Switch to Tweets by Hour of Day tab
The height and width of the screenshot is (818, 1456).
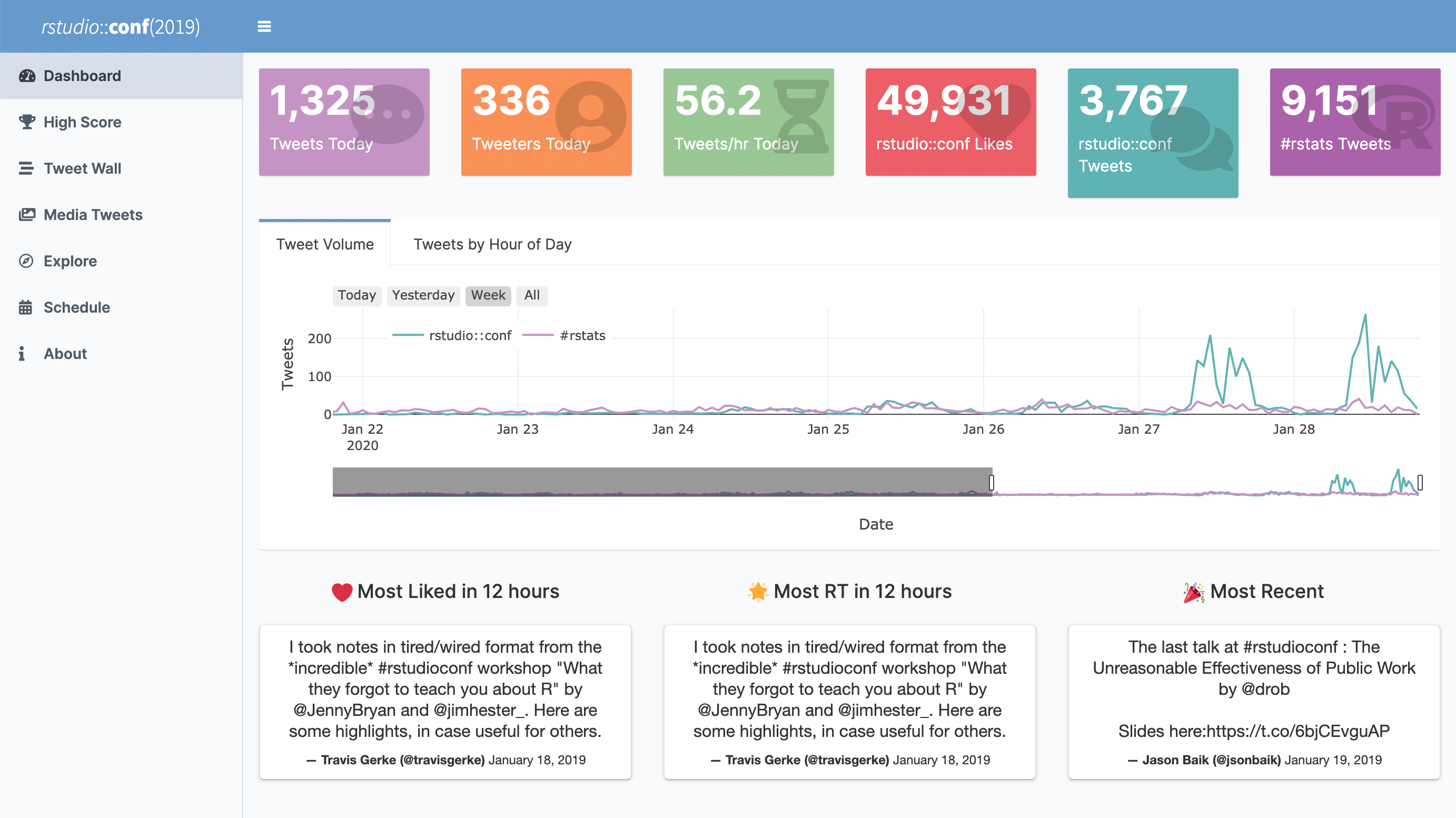click(492, 244)
